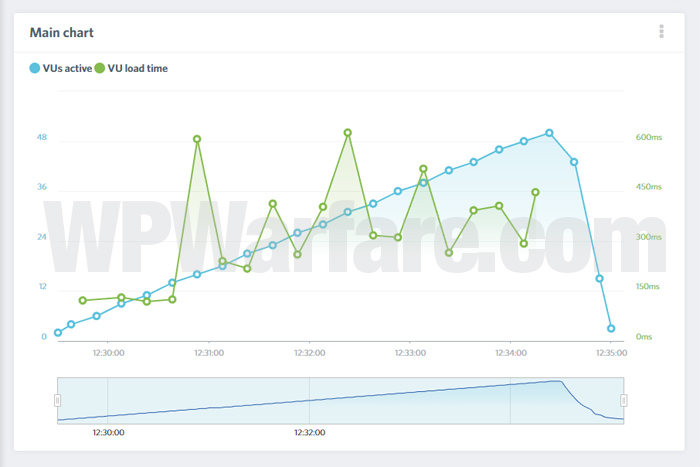Open the Main chart options kebab menu
Viewport: 700px width, 467px height.
[x=661, y=31]
